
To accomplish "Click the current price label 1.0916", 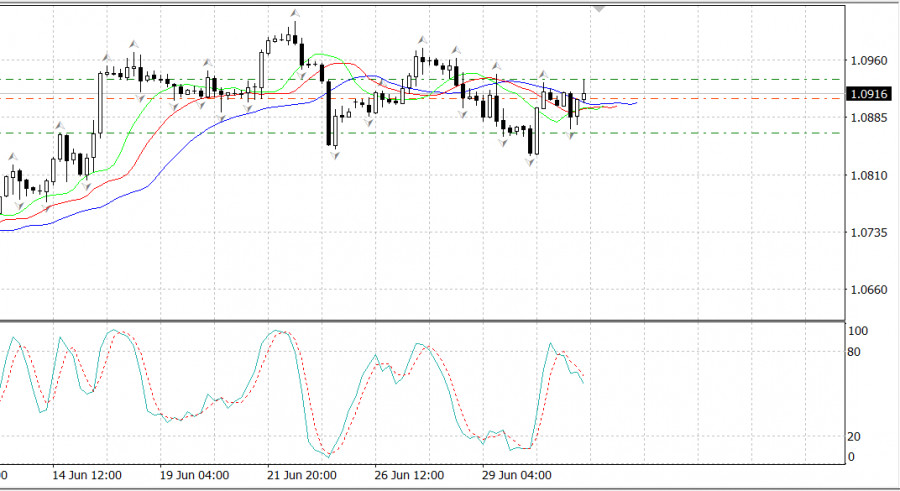I will tap(865, 94).
